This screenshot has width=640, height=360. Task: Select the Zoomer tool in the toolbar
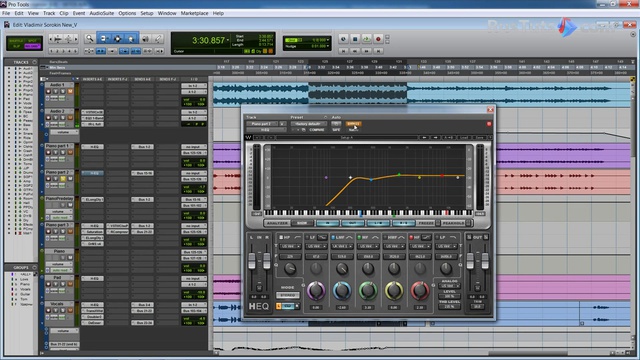pyautogui.click(x=89, y=39)
